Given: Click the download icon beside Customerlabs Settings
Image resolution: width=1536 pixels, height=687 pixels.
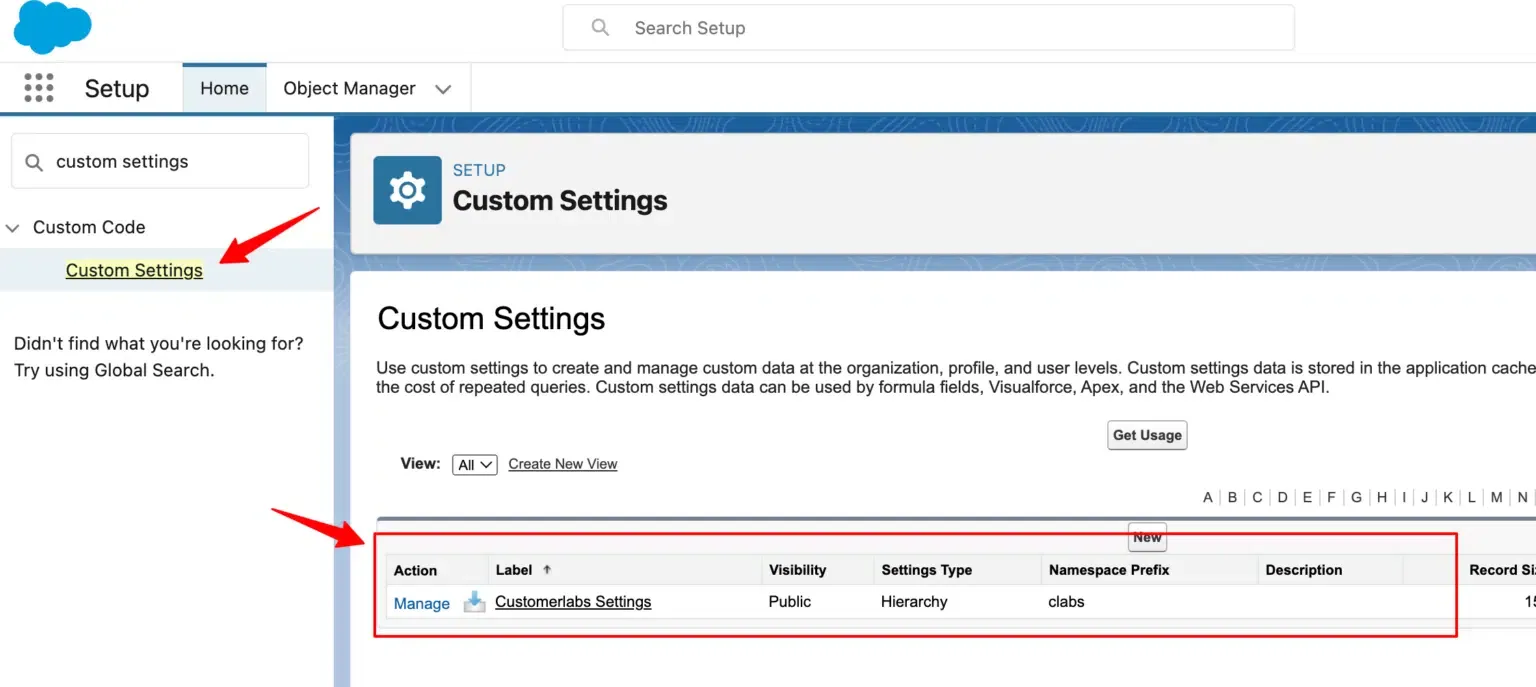Looking at the screenshot, I should (x=474, y=602).
